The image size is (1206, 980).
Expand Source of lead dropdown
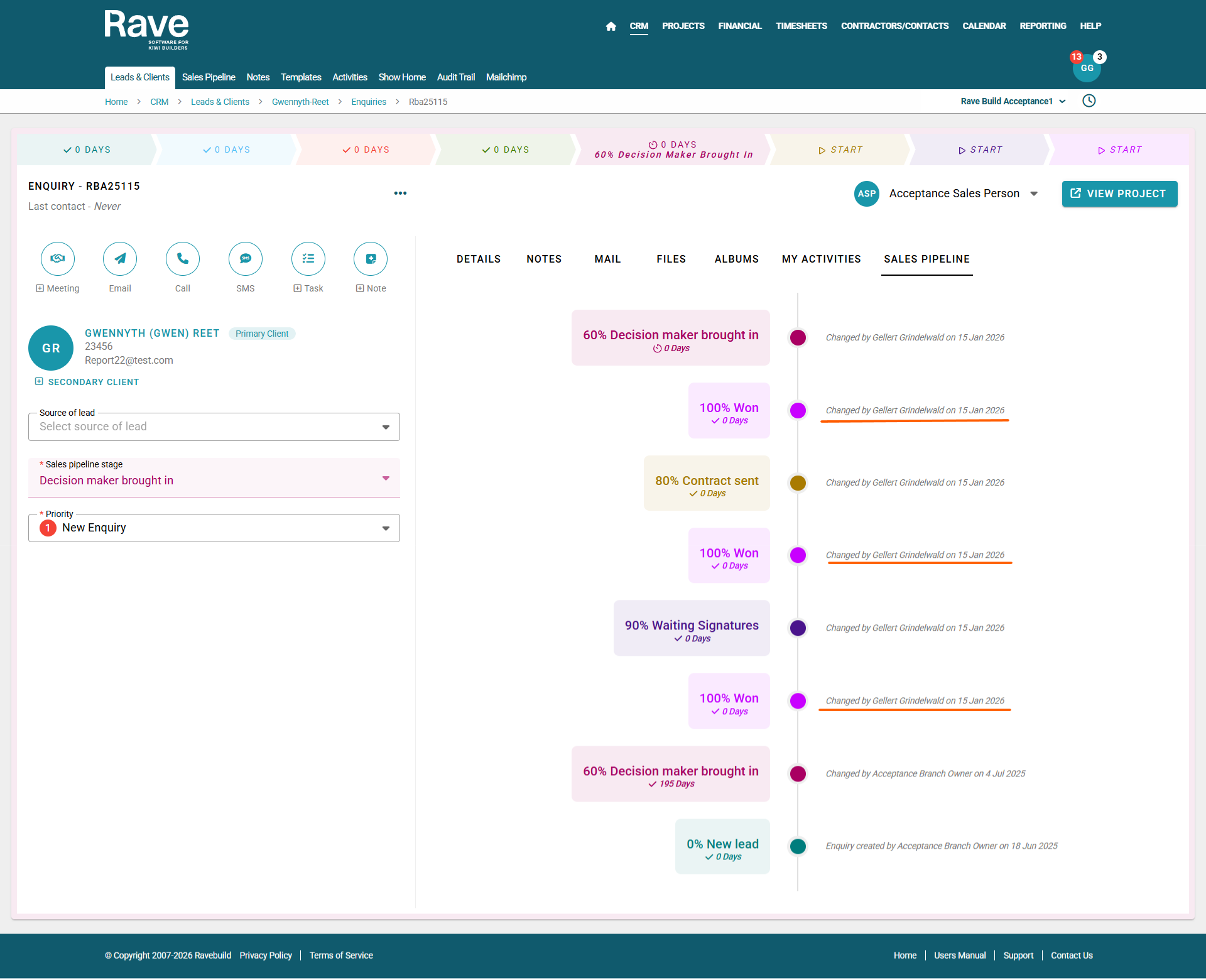pyautogui.click(x=214, y=427)
